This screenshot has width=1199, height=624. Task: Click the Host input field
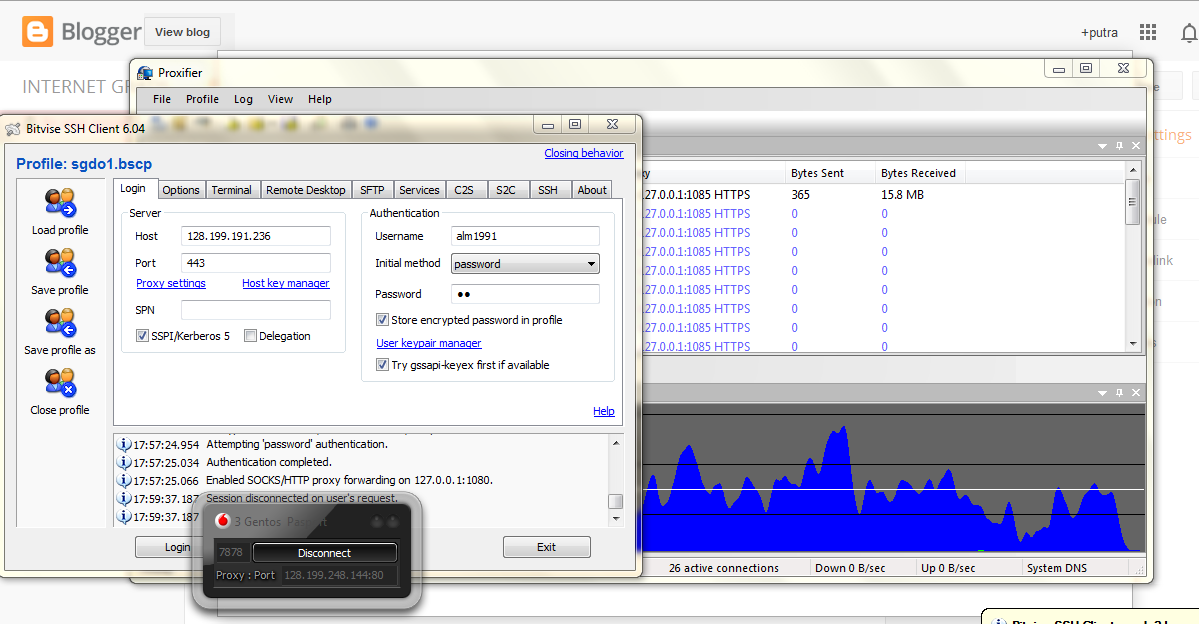click(x=256, y=236)
